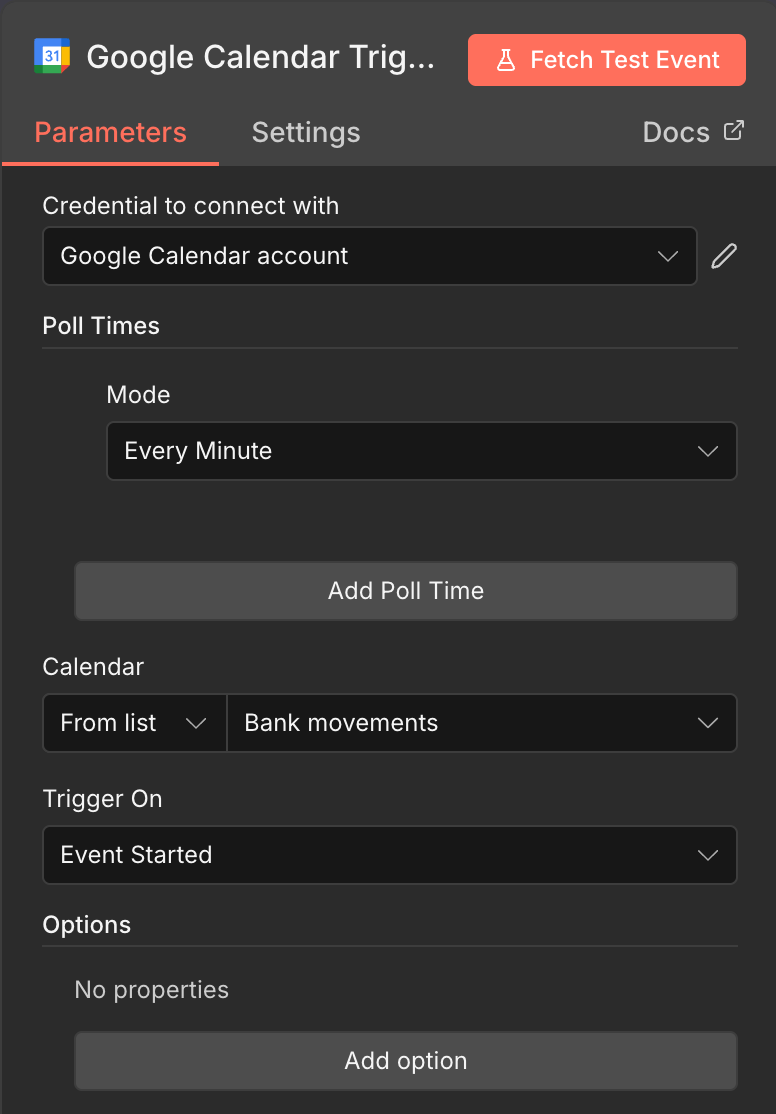
Task: Click the Poll Times section label
Action: pyautogui.click(x=101, y=325)
